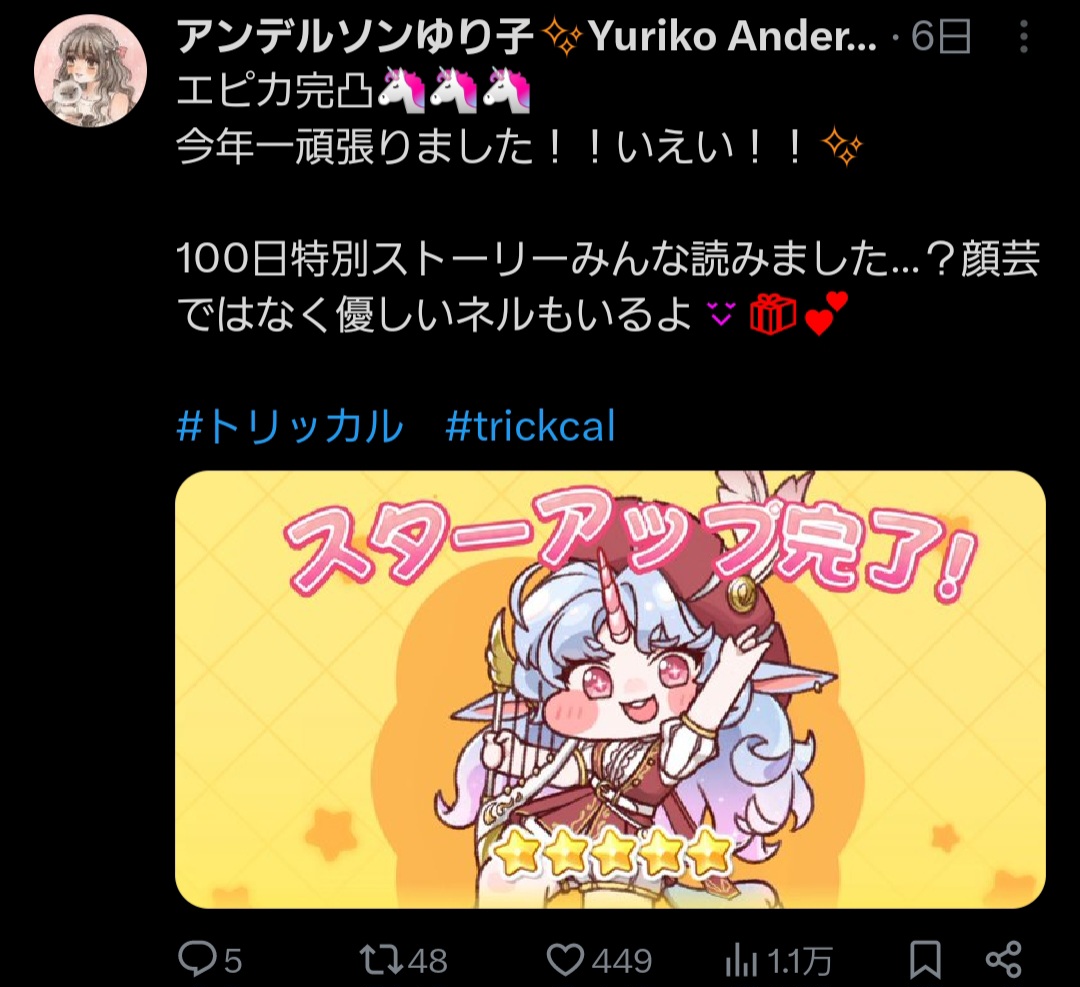The width and height of the screenshot is (1080, 987).
Task: Click the tweet text about 100日特別ストーリー
Action: coord(608,287)
